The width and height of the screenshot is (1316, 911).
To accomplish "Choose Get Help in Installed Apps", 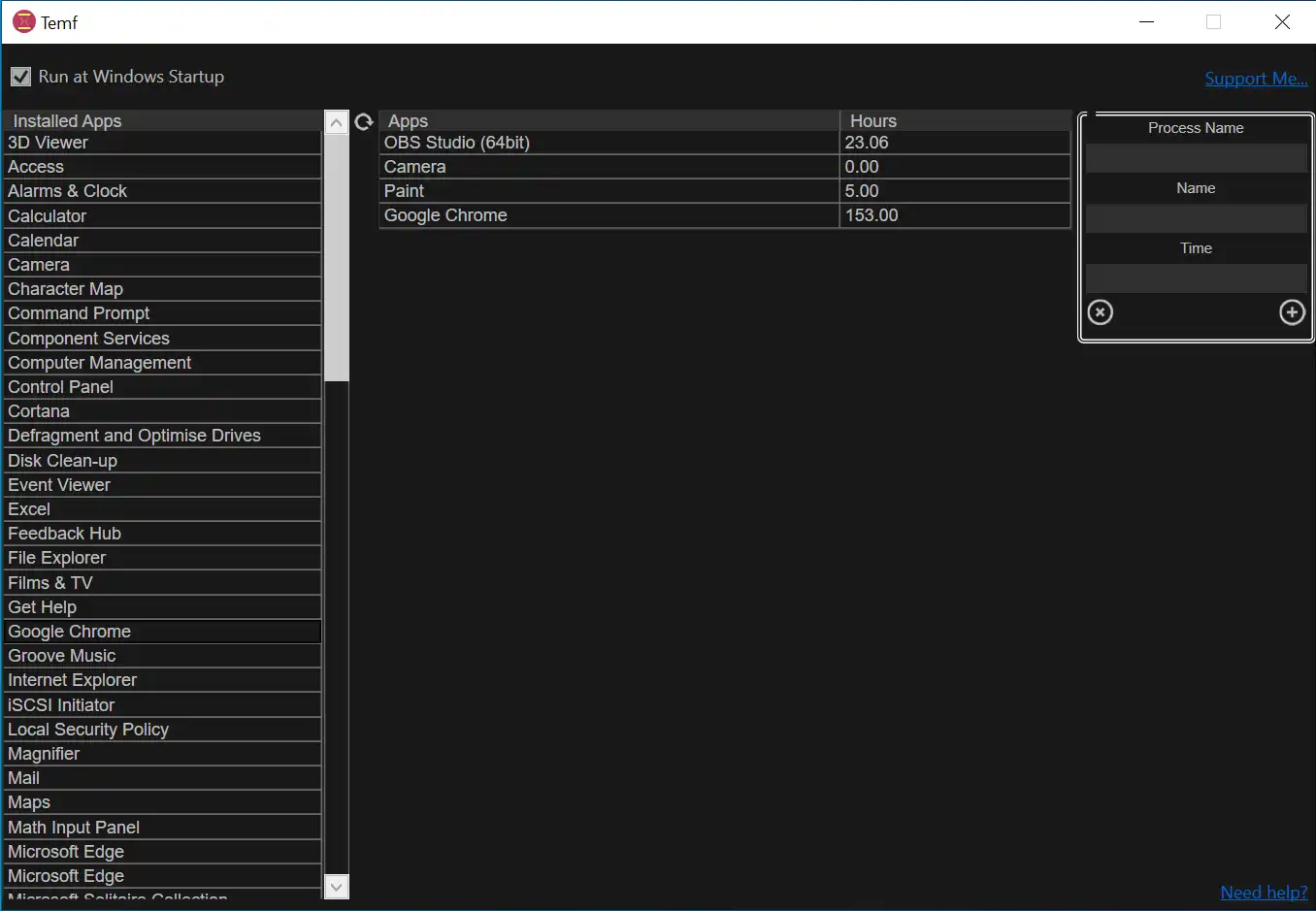I will 162,607.
